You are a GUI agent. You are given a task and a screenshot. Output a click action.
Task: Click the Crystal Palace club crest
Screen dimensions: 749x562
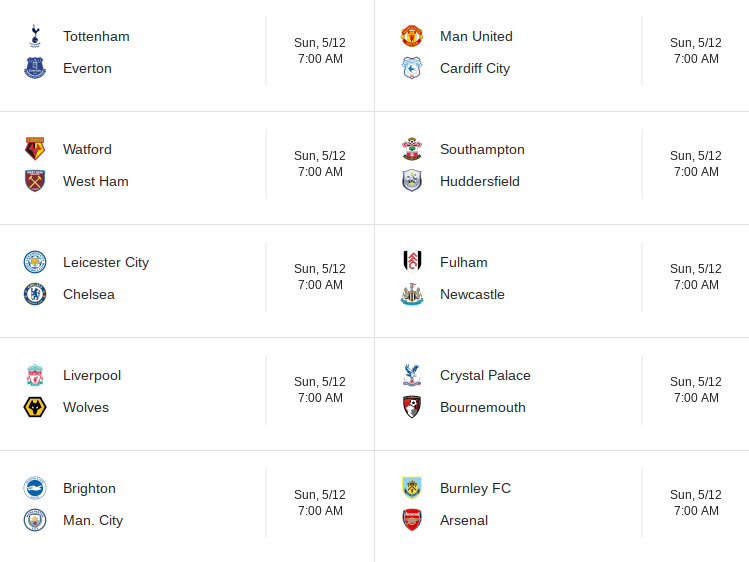click(x=412, y=375)
